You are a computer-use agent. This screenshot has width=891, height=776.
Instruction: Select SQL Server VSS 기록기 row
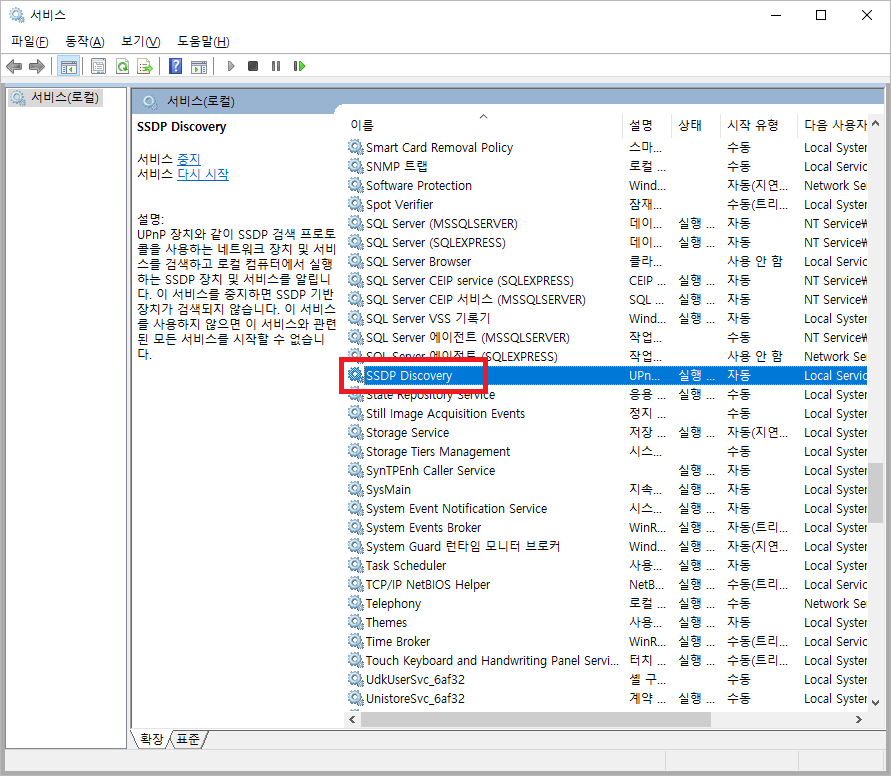pyautogui.click(x=607, y=318)
